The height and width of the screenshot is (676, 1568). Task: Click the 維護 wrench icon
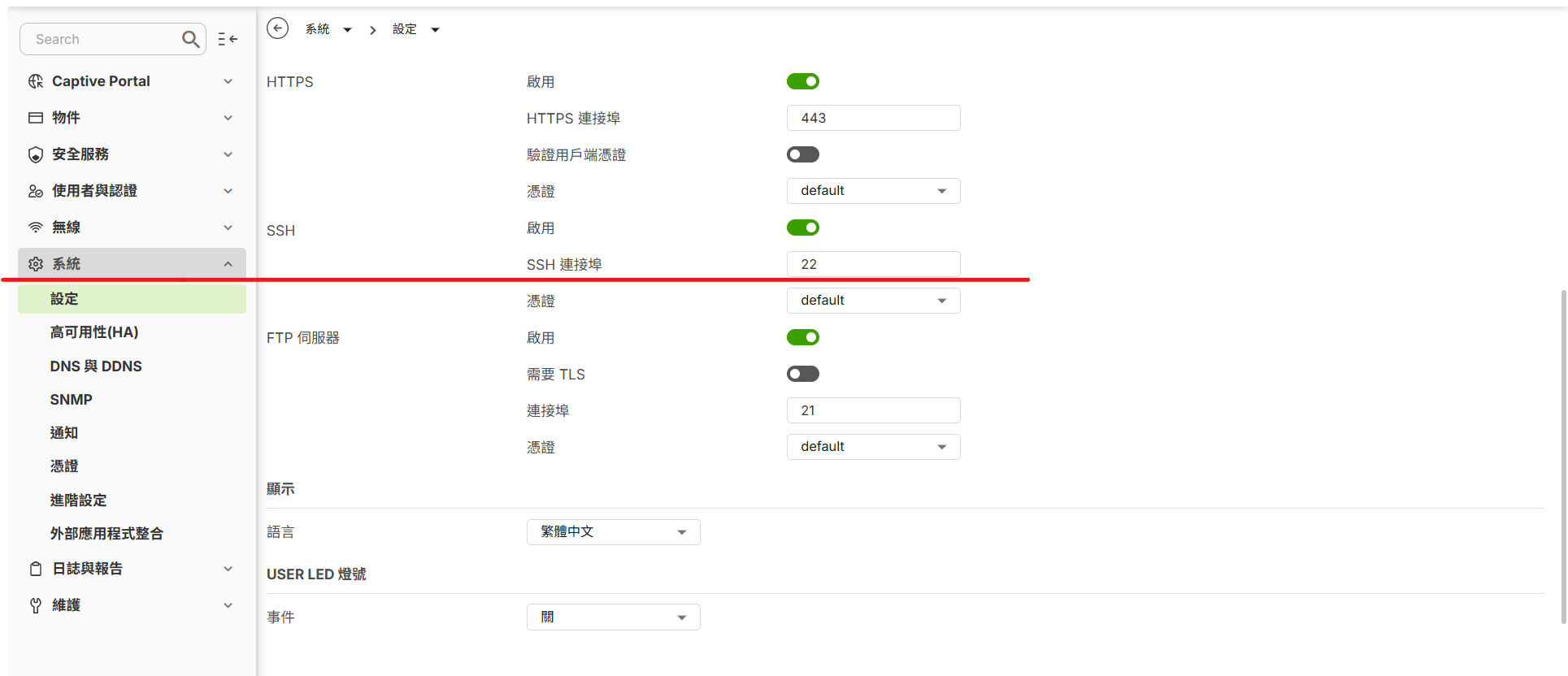36,605
